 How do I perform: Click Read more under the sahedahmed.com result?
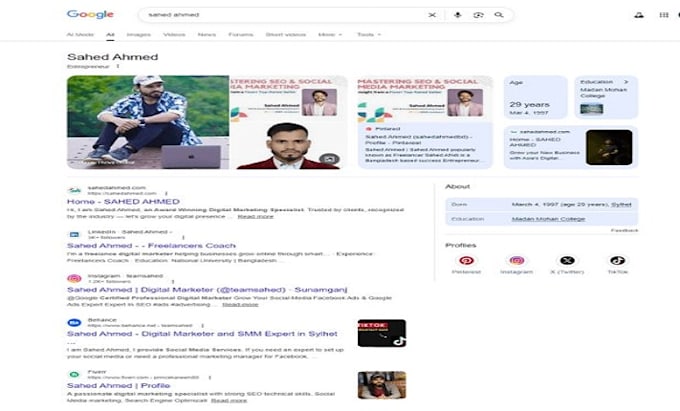point(255,216)
